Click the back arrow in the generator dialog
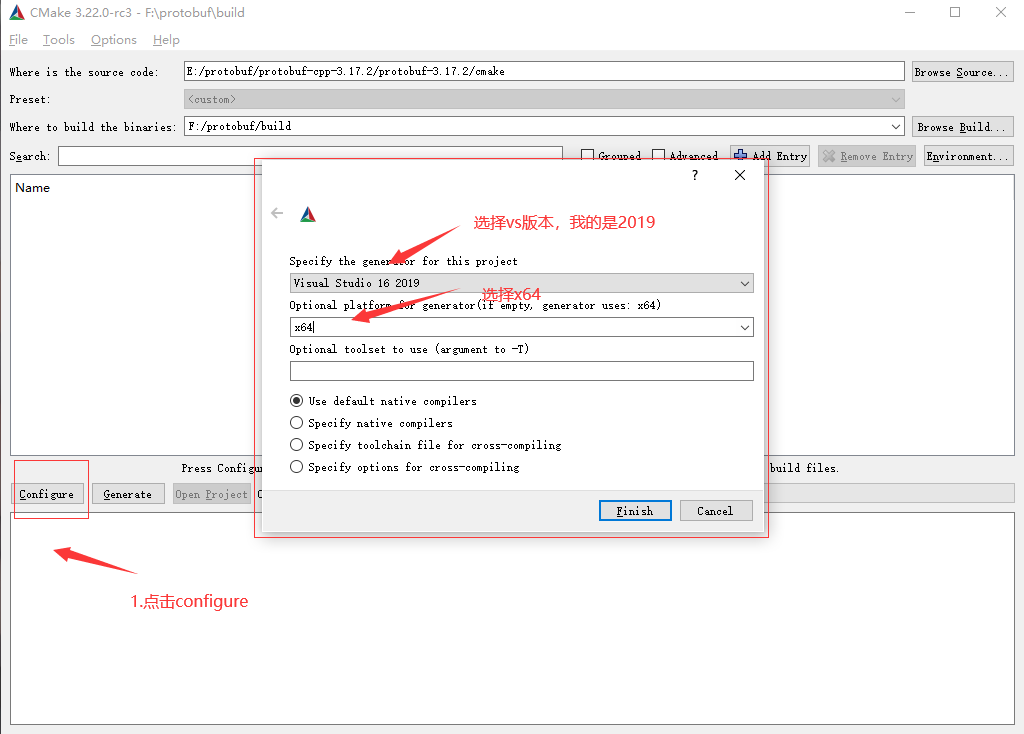 click(x=277, y=213)
